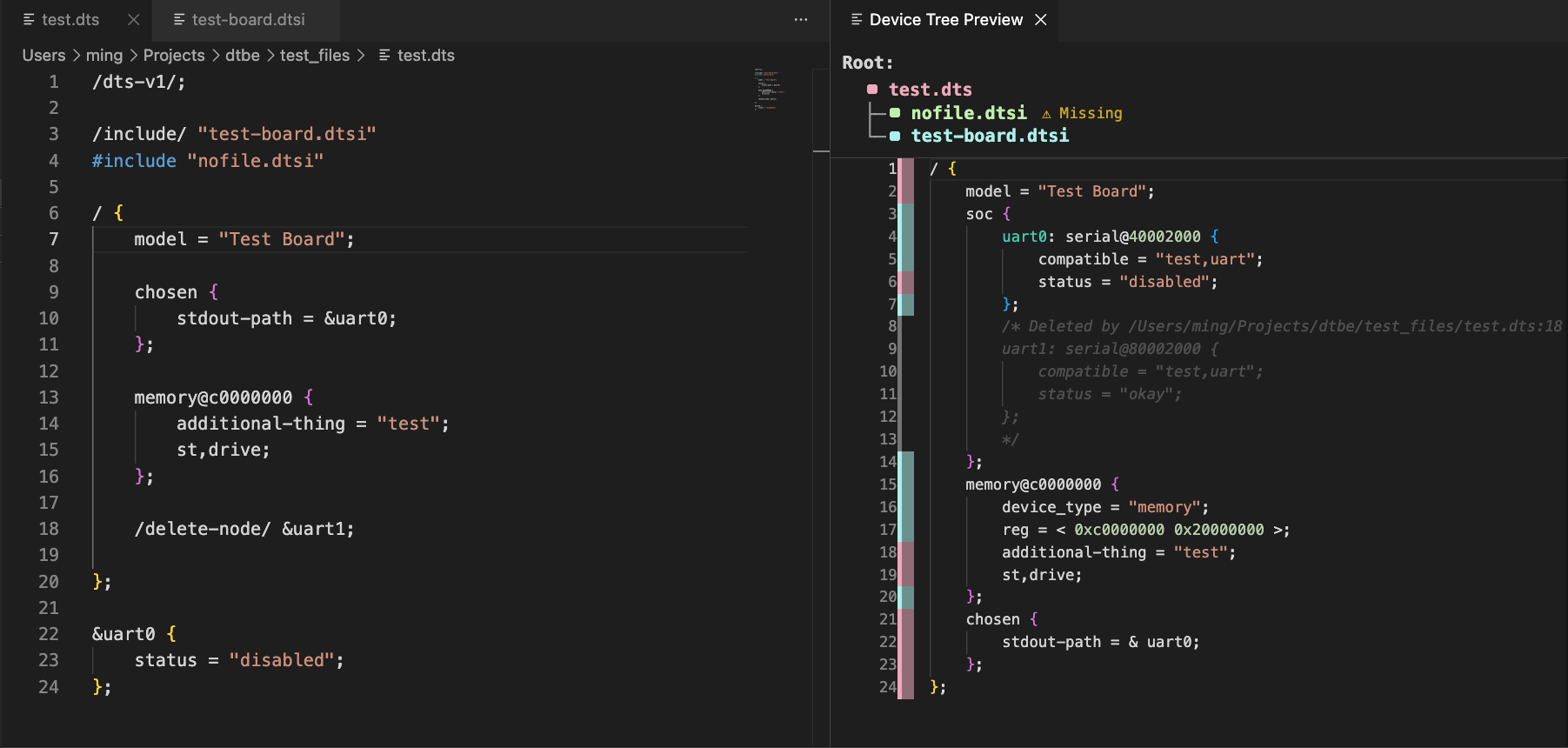Click status = "okay" in deleted preview block

pyautogui.click(x=1110, y=394)
